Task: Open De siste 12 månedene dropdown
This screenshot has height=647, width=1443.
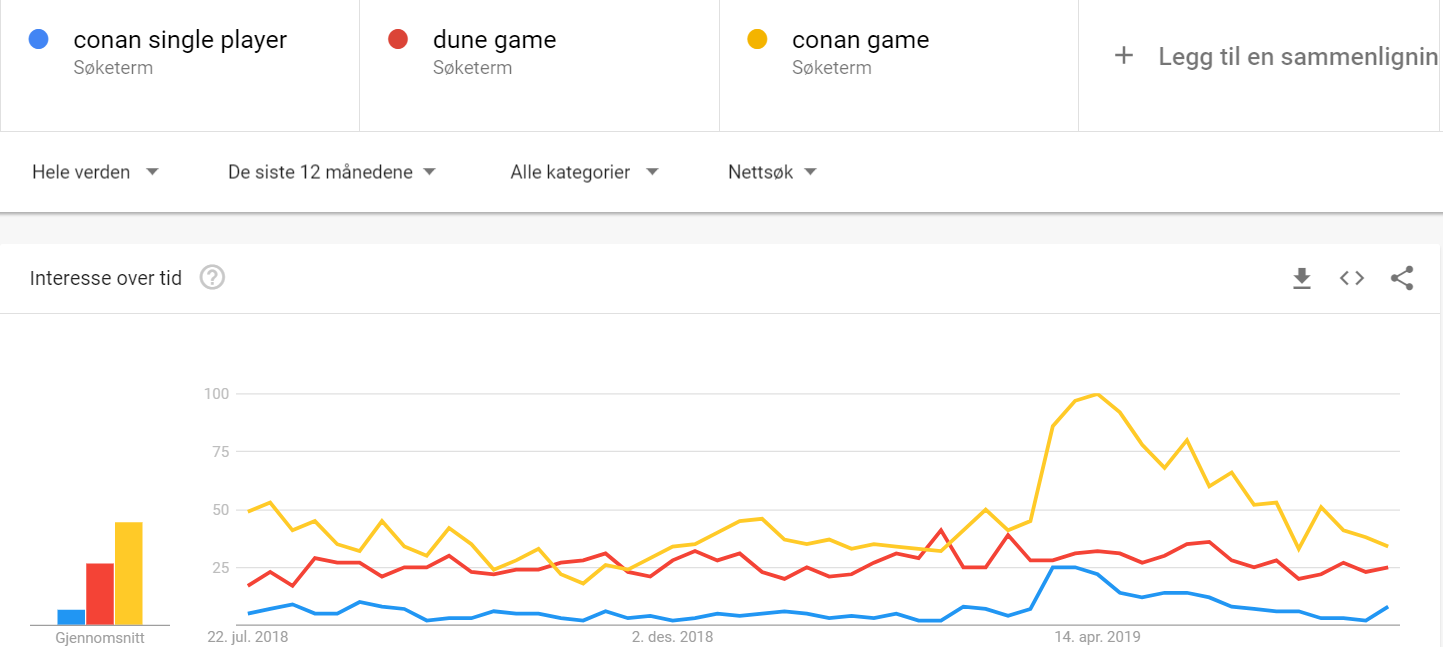Action: tap(332, 172)
